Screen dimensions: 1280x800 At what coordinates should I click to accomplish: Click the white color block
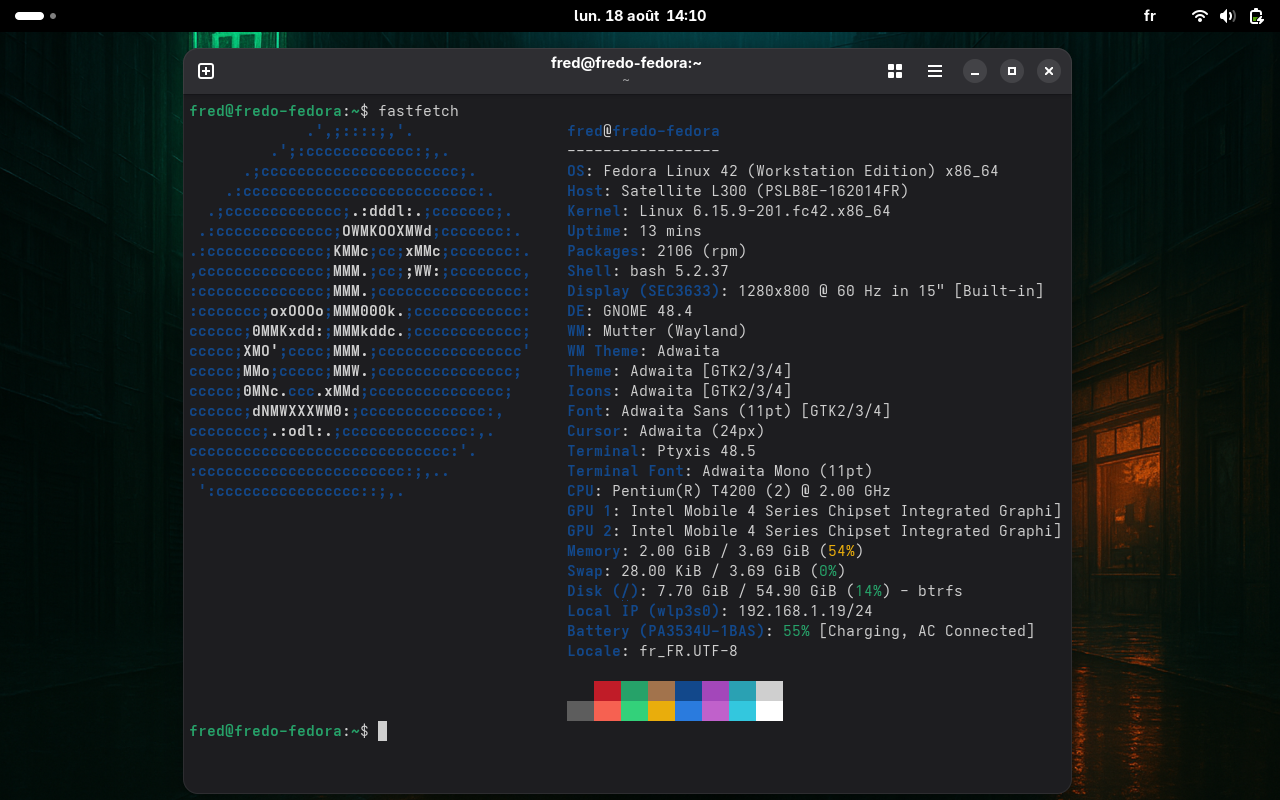point(769,711)
